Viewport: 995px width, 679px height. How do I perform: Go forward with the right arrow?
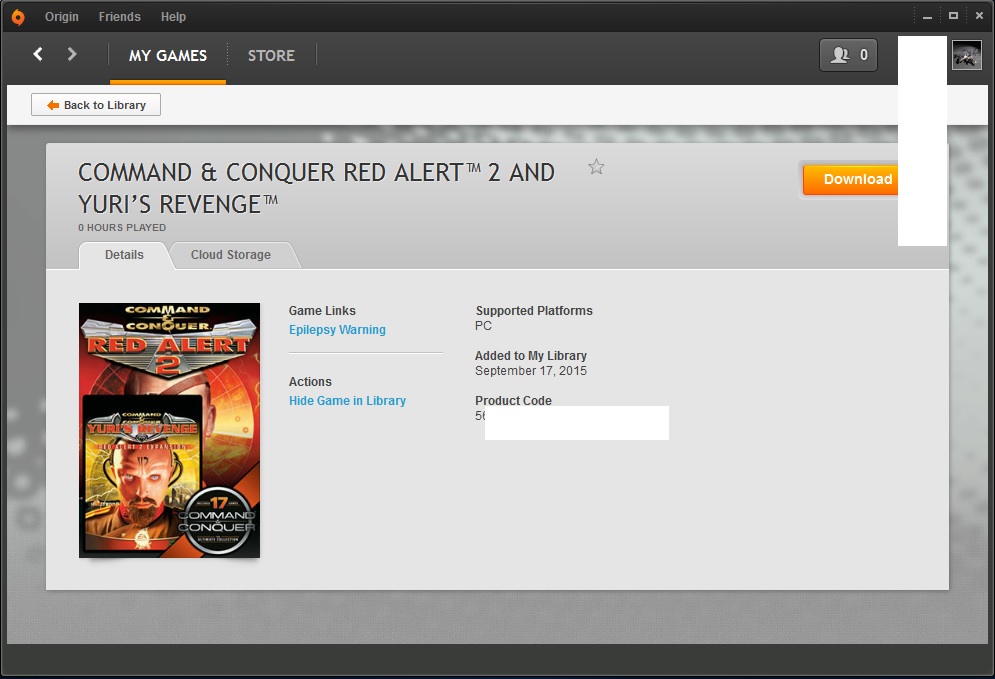pyautogui.click(x=72, y=54)
